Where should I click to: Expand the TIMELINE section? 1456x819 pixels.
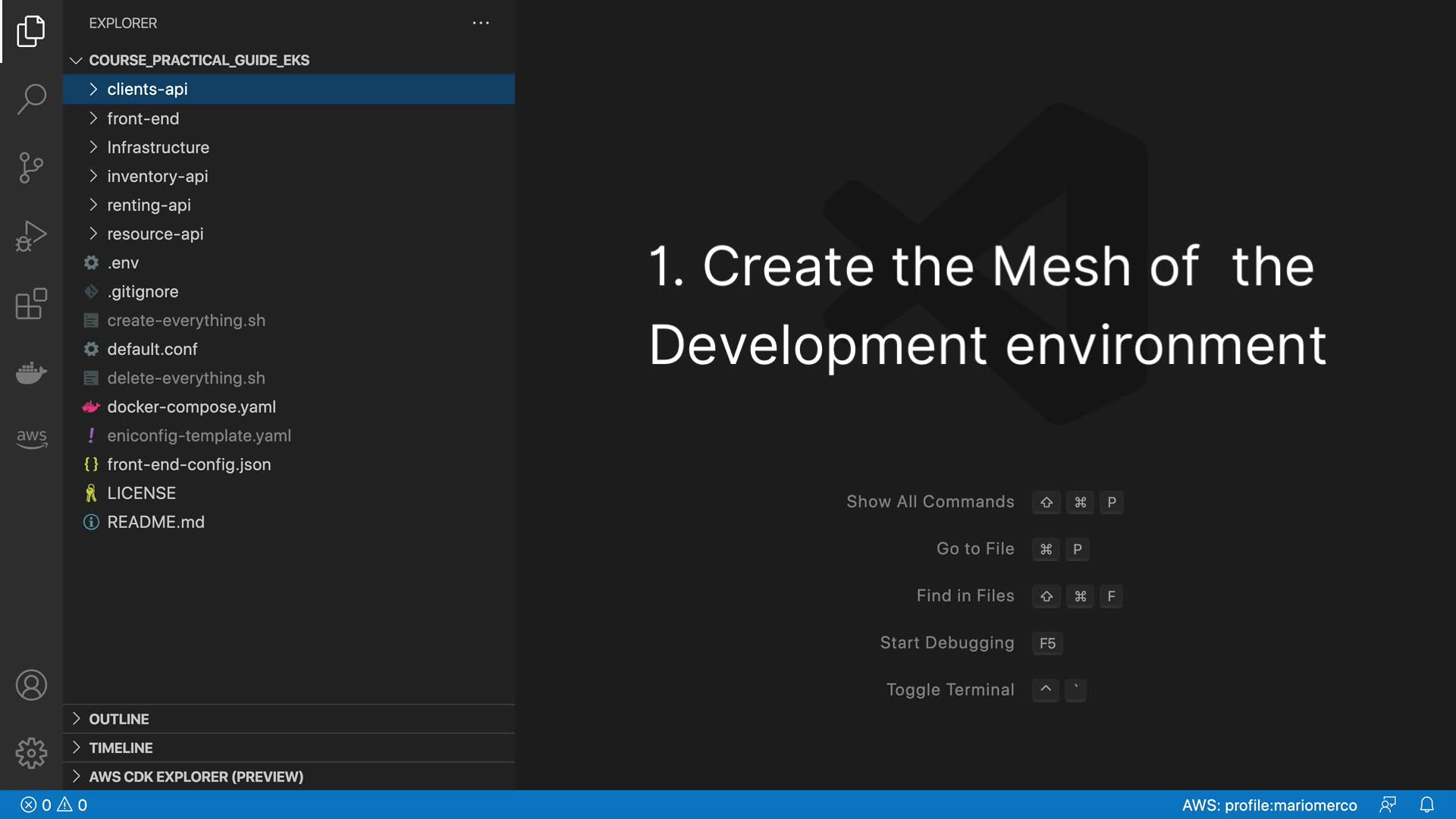121,748
